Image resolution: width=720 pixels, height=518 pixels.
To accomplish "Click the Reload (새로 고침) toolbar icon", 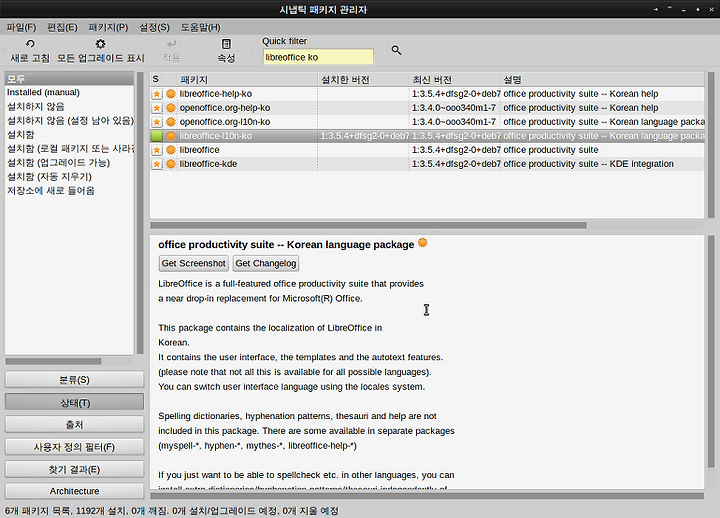I will 30,44.
